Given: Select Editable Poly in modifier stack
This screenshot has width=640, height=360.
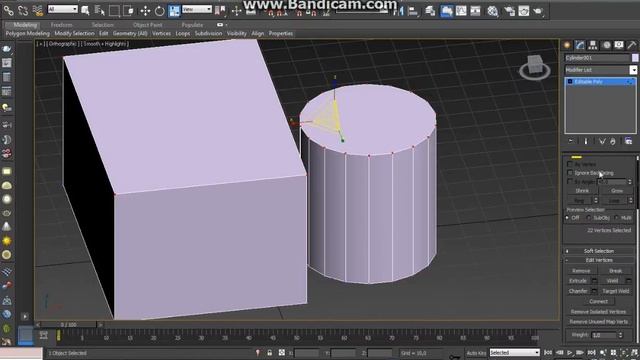Looking at the screenshot, I should click(600, 82).
